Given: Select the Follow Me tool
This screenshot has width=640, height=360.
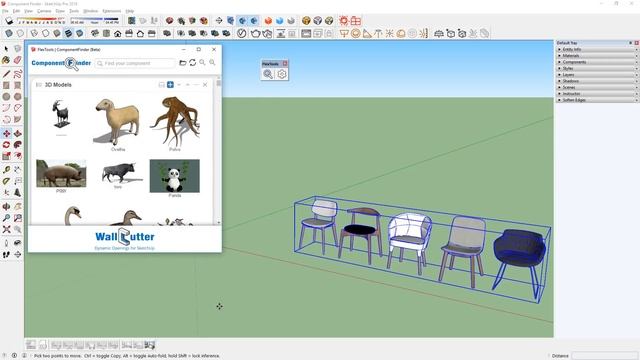Looking at the screenshot, I should [18, 145].
